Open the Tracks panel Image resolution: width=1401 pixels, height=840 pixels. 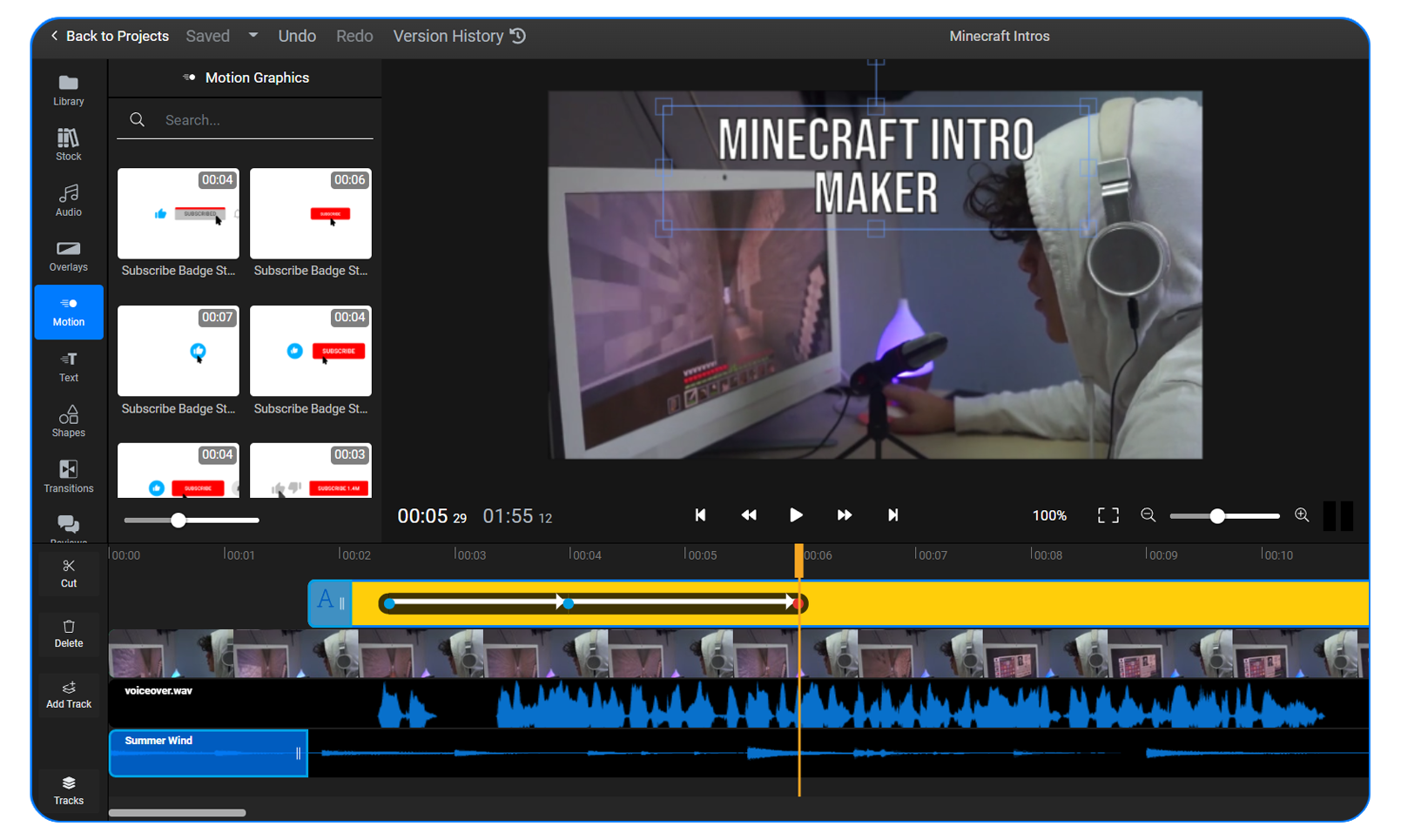68,789
